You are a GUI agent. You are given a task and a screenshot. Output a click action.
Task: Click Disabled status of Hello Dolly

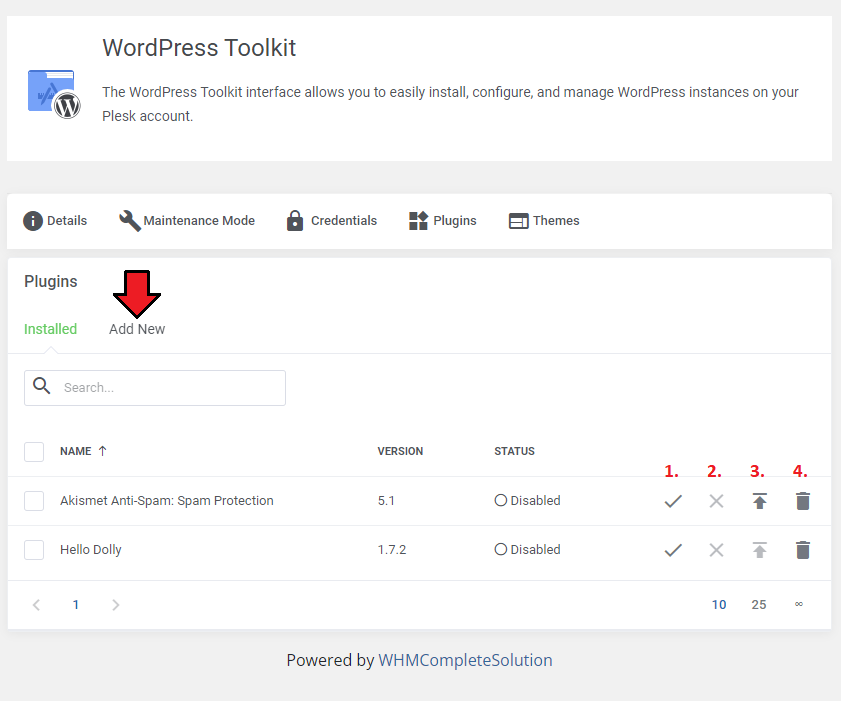click(x=527, y=549)
